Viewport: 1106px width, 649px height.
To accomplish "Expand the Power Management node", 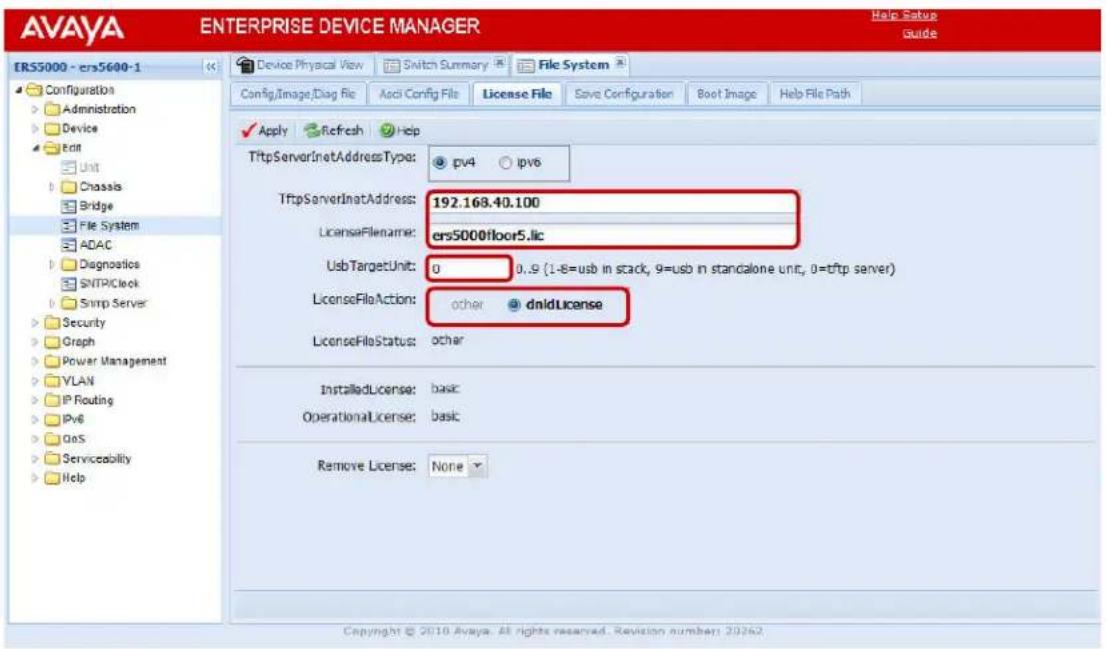I will pos(35,361).
